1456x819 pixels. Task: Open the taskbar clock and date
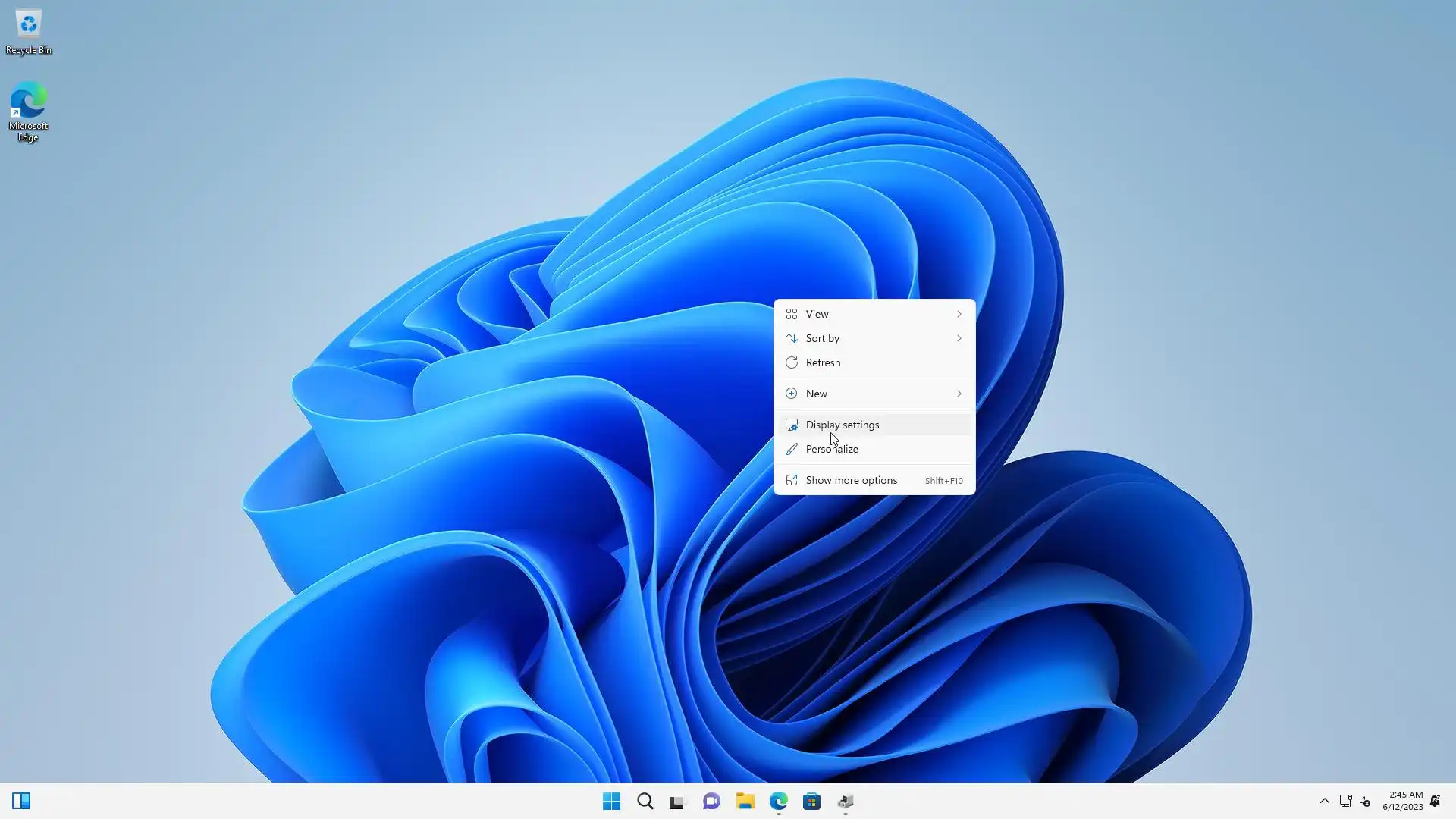[1403, 801]
